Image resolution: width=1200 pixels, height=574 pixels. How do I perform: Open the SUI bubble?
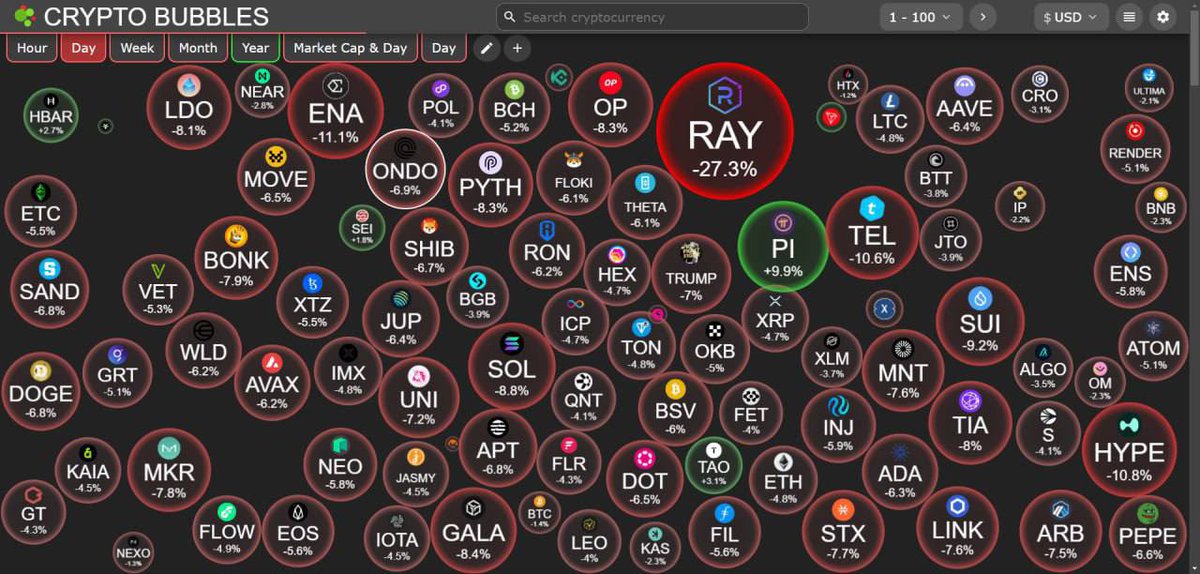click(979, 321)
